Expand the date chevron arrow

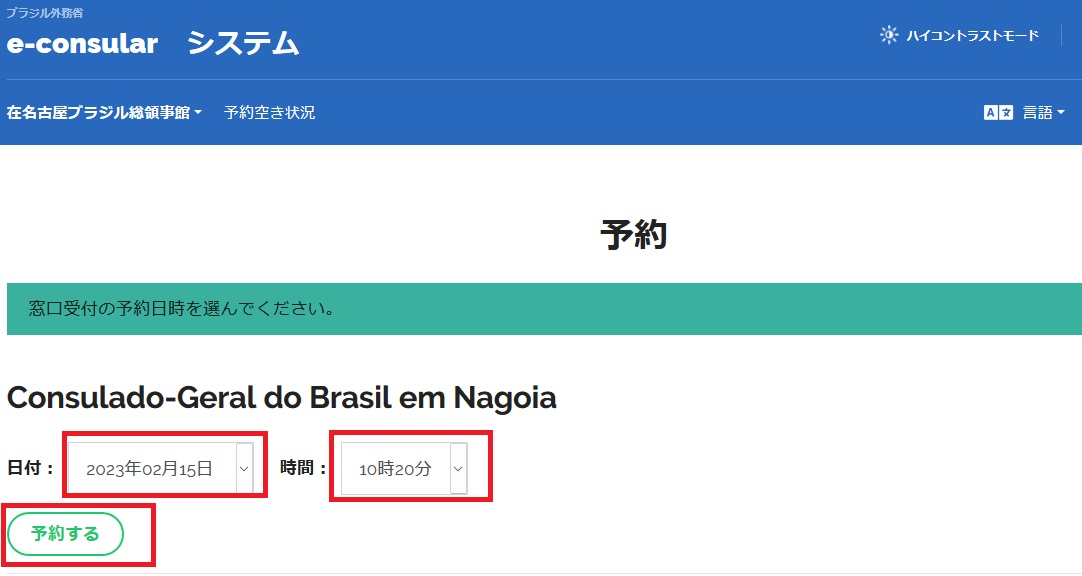pos(244,468)
